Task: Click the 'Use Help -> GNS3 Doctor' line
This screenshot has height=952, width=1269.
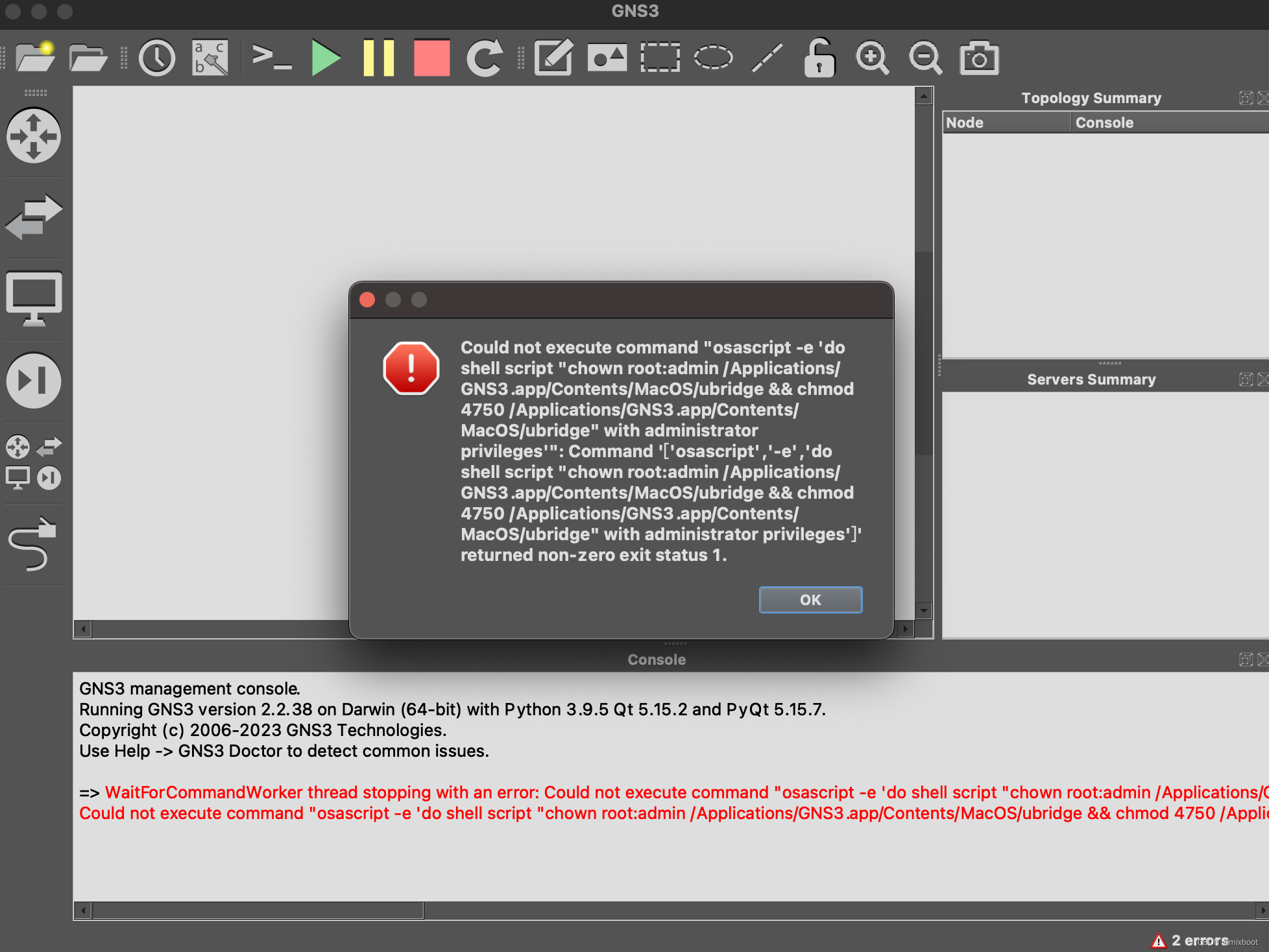Action: pyautogui.click(x=284, y=751)
